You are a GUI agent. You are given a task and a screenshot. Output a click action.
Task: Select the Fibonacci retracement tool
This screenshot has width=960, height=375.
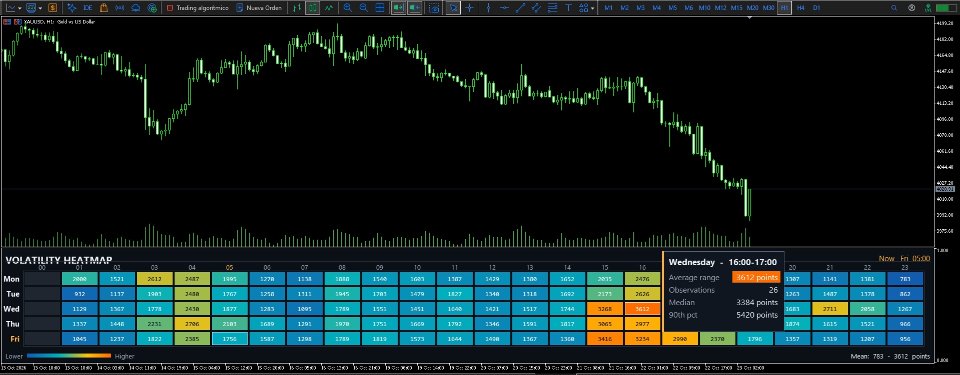click(x=552, y=8)
